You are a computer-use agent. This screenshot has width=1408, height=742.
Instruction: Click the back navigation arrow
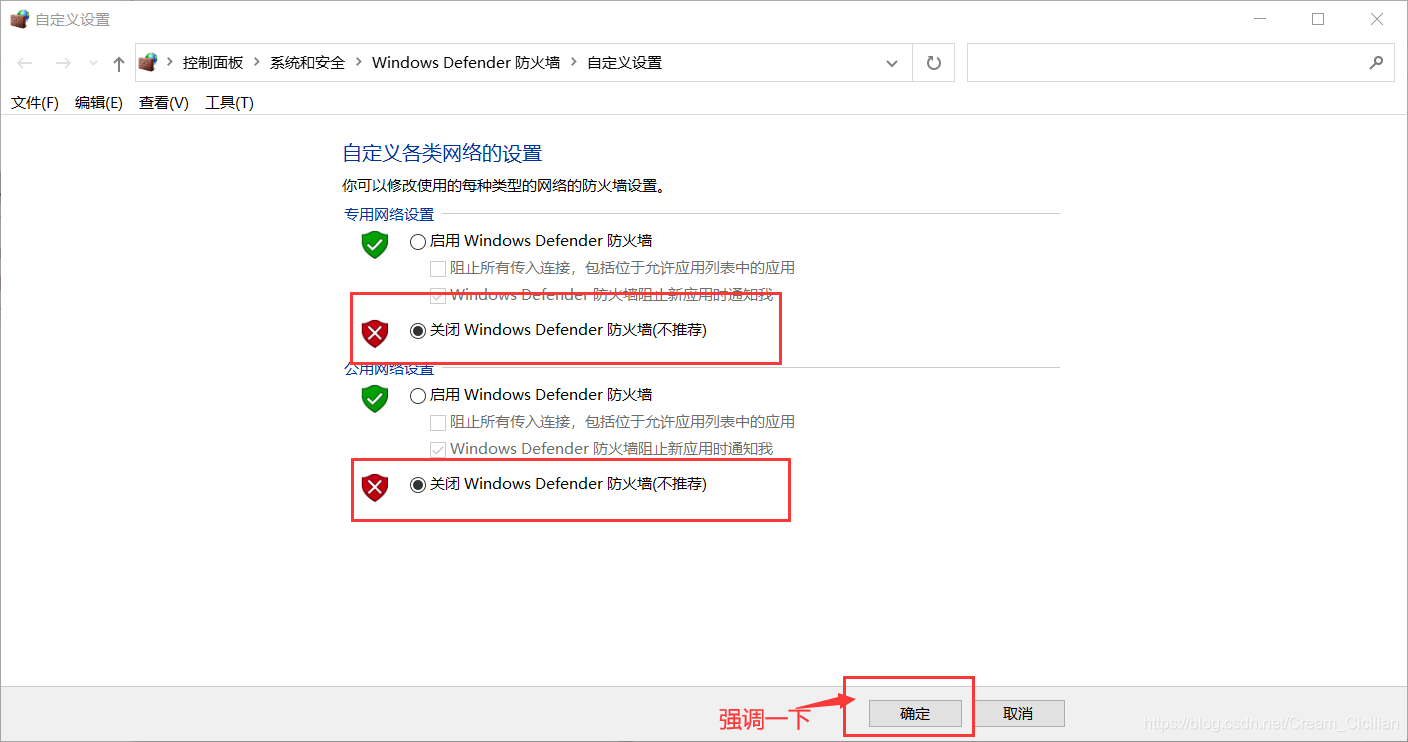click(25, 63)
